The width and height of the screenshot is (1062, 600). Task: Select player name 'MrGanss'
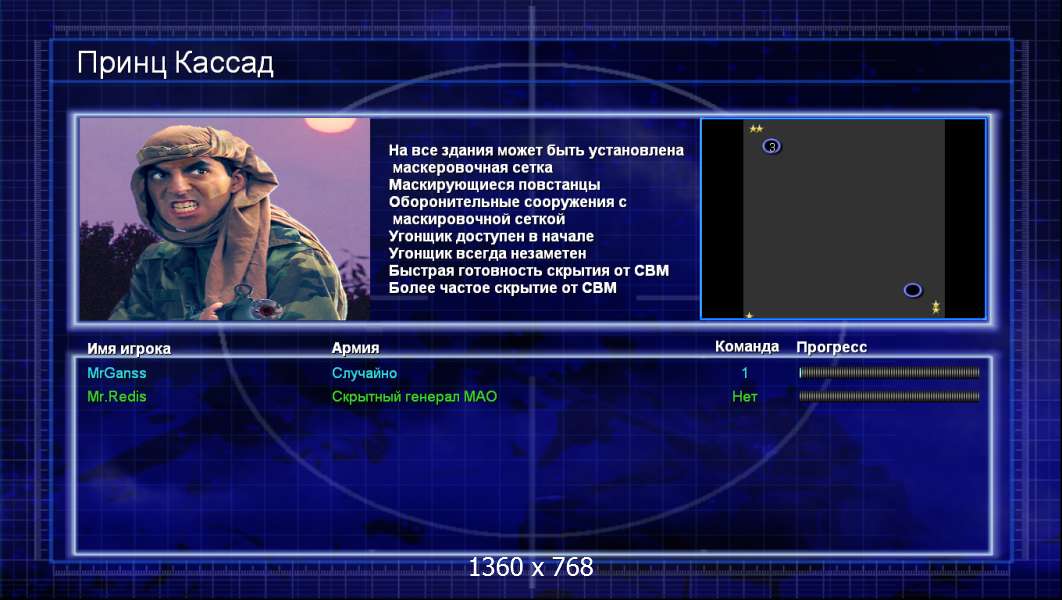[116, 373]
